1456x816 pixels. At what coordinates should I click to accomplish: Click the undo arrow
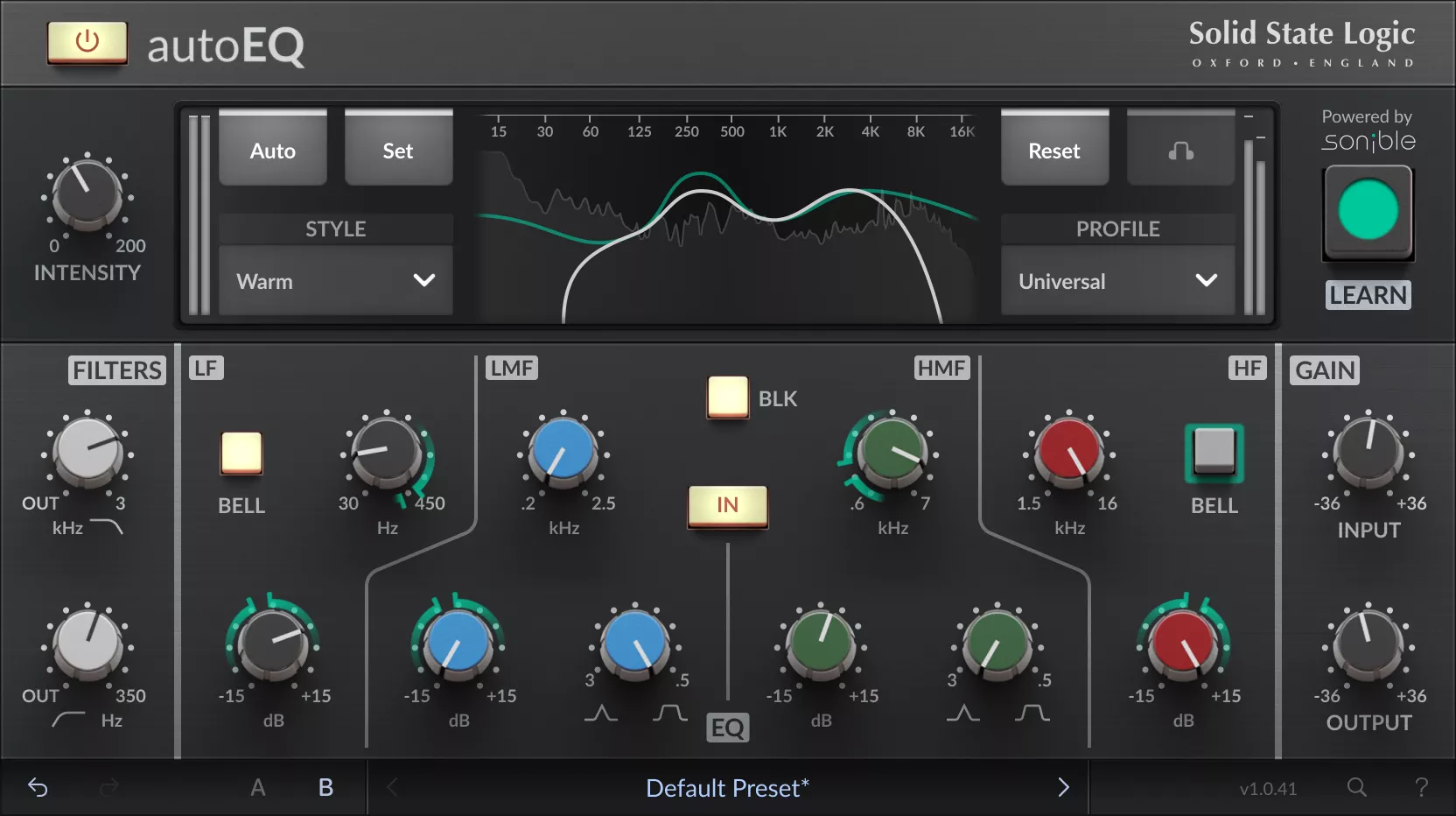pyautogui.click(x=37, y=787)
